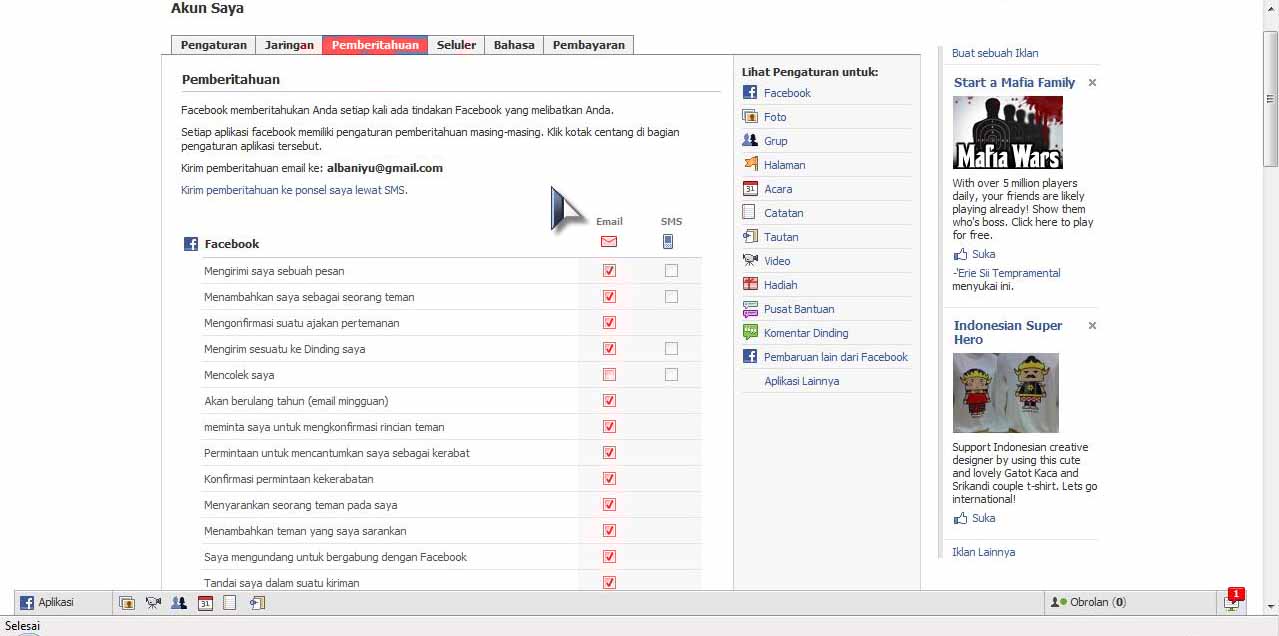Screen dimensions: 1279x636
Task: Open Foto notification settings icon
Action: [x=750, y=117]
